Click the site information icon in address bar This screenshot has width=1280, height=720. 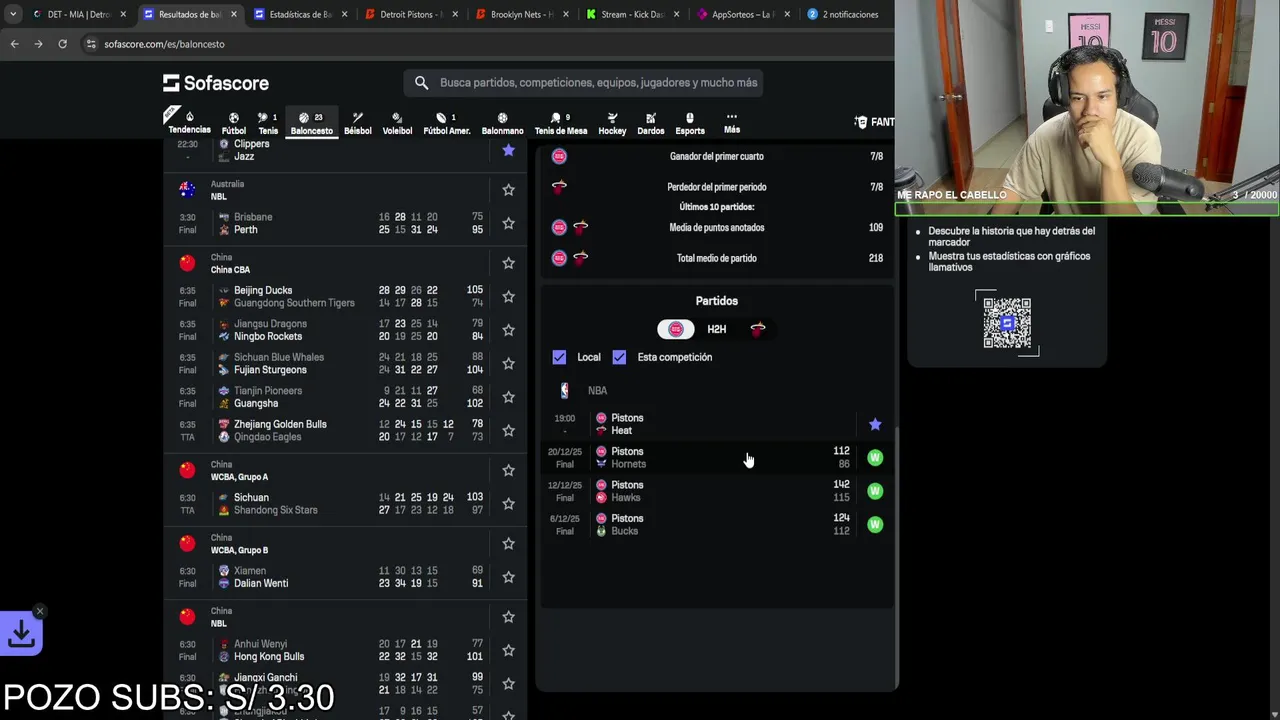[91, 44]
